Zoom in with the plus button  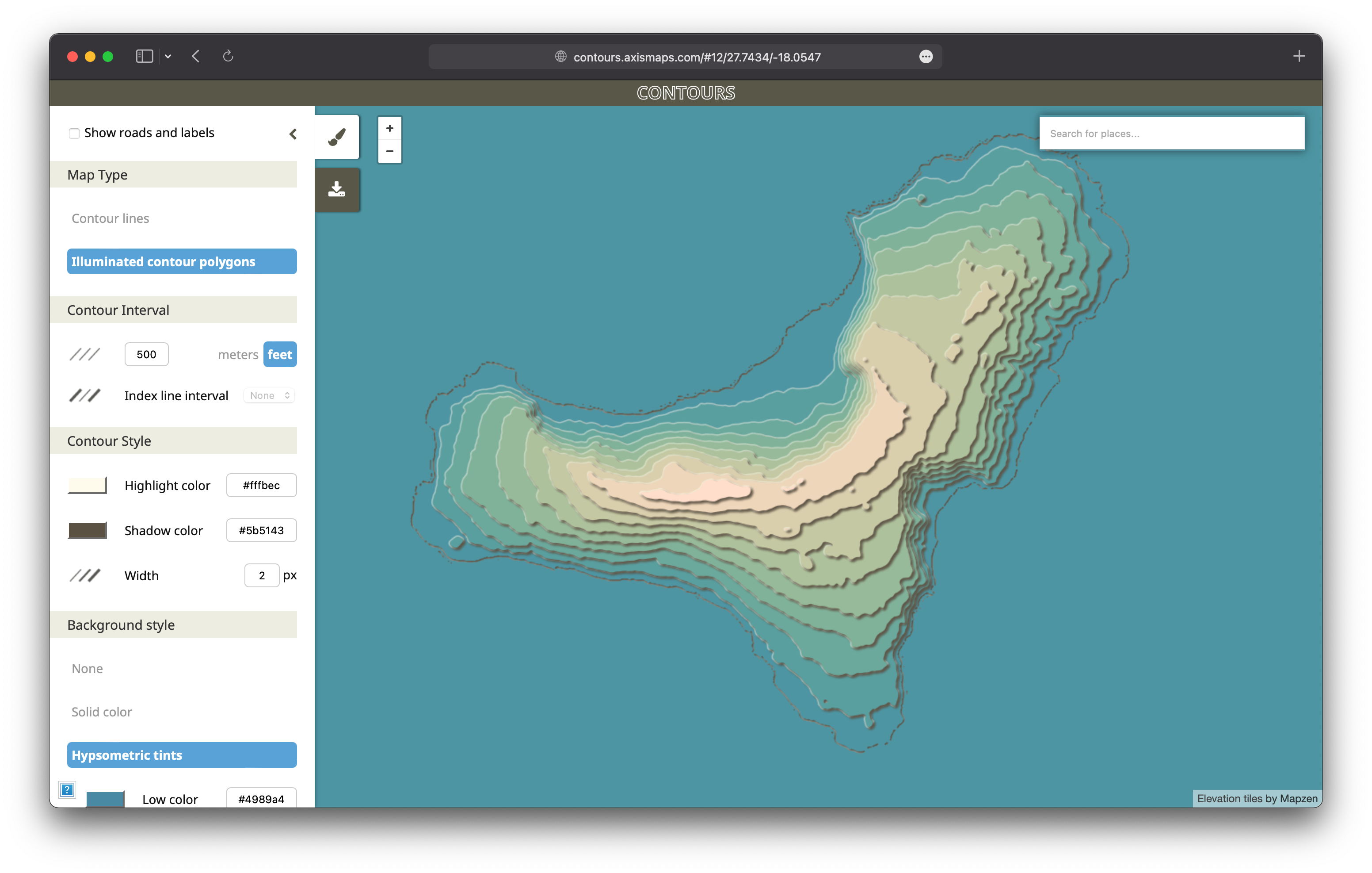[389, 128]
